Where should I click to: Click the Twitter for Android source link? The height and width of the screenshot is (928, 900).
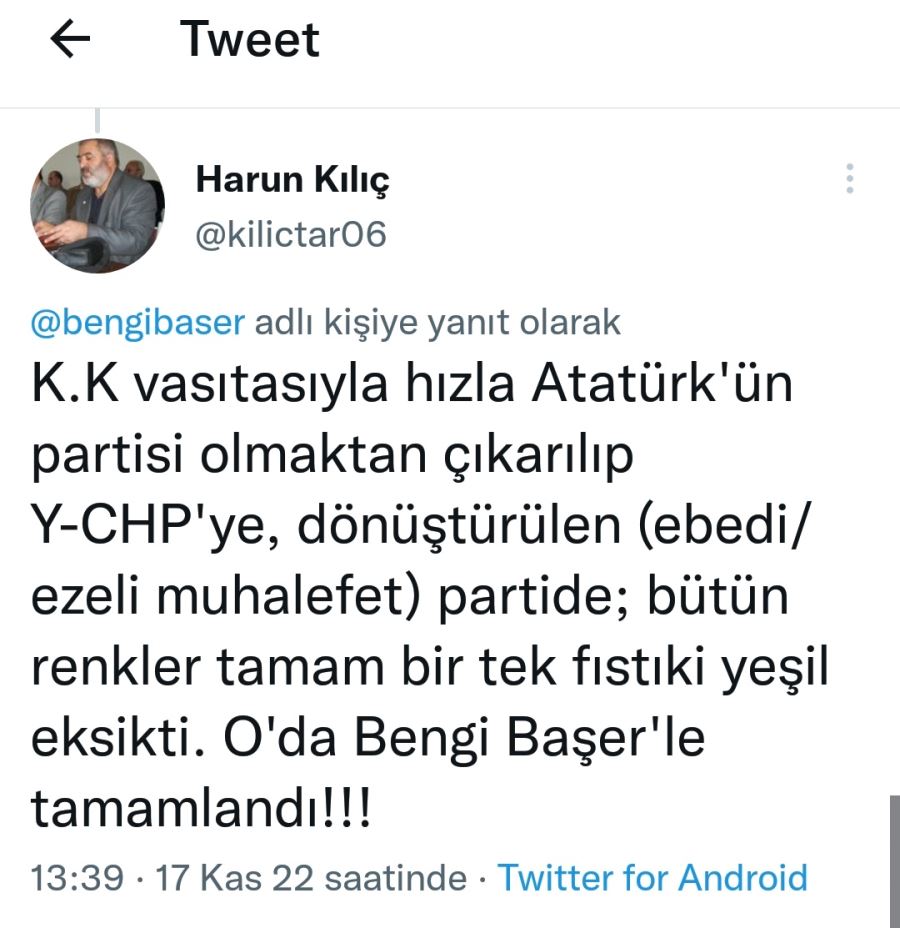coord(653,877)
